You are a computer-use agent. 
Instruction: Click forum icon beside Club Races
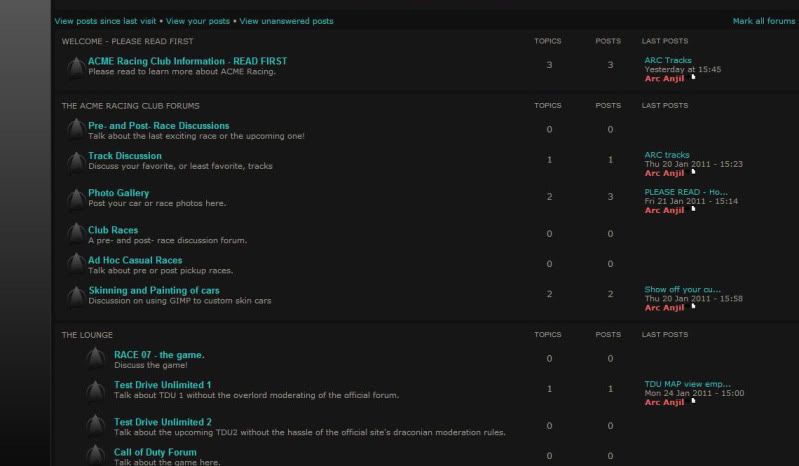click(x=74, y=235)
